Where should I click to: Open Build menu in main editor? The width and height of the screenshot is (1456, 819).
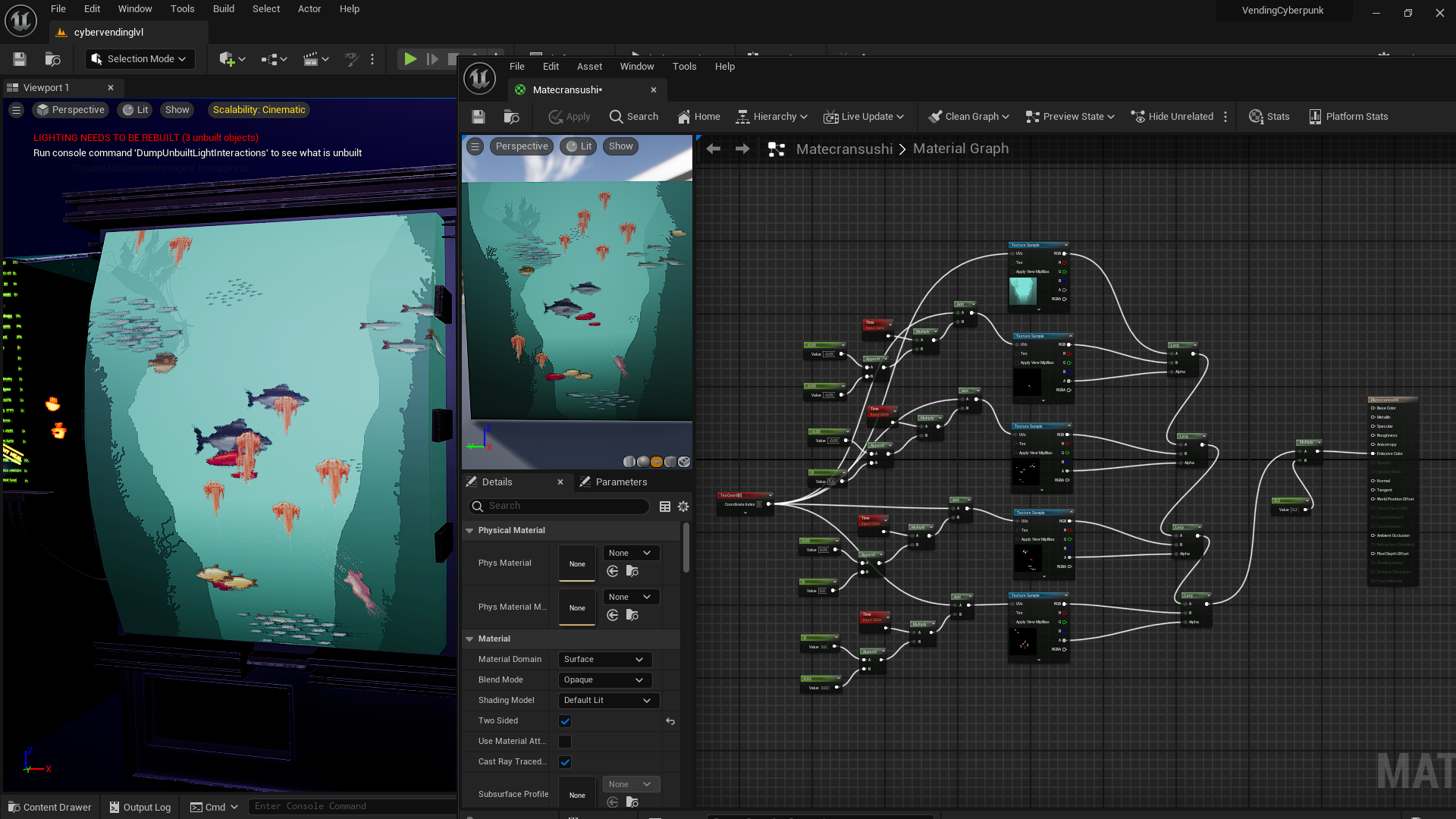(223, 9)
